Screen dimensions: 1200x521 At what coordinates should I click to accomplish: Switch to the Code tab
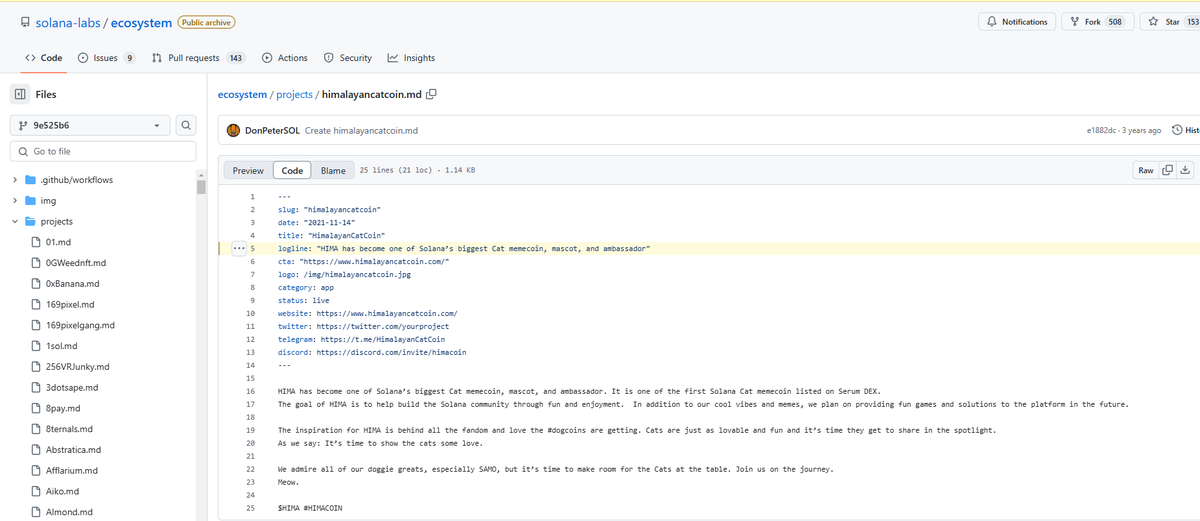(x=43, y=58)
